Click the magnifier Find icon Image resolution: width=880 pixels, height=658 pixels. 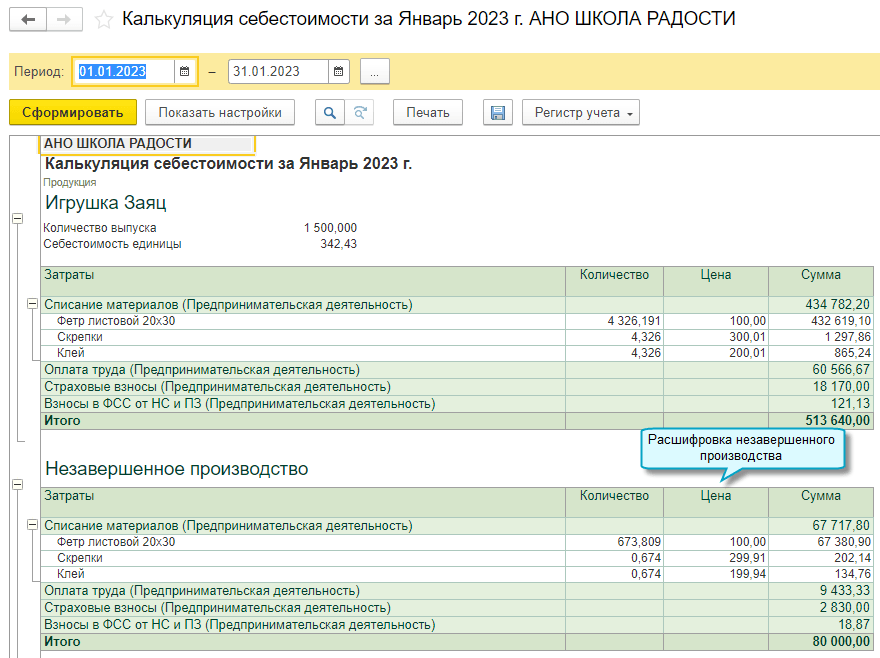click(x=329, y=113)
